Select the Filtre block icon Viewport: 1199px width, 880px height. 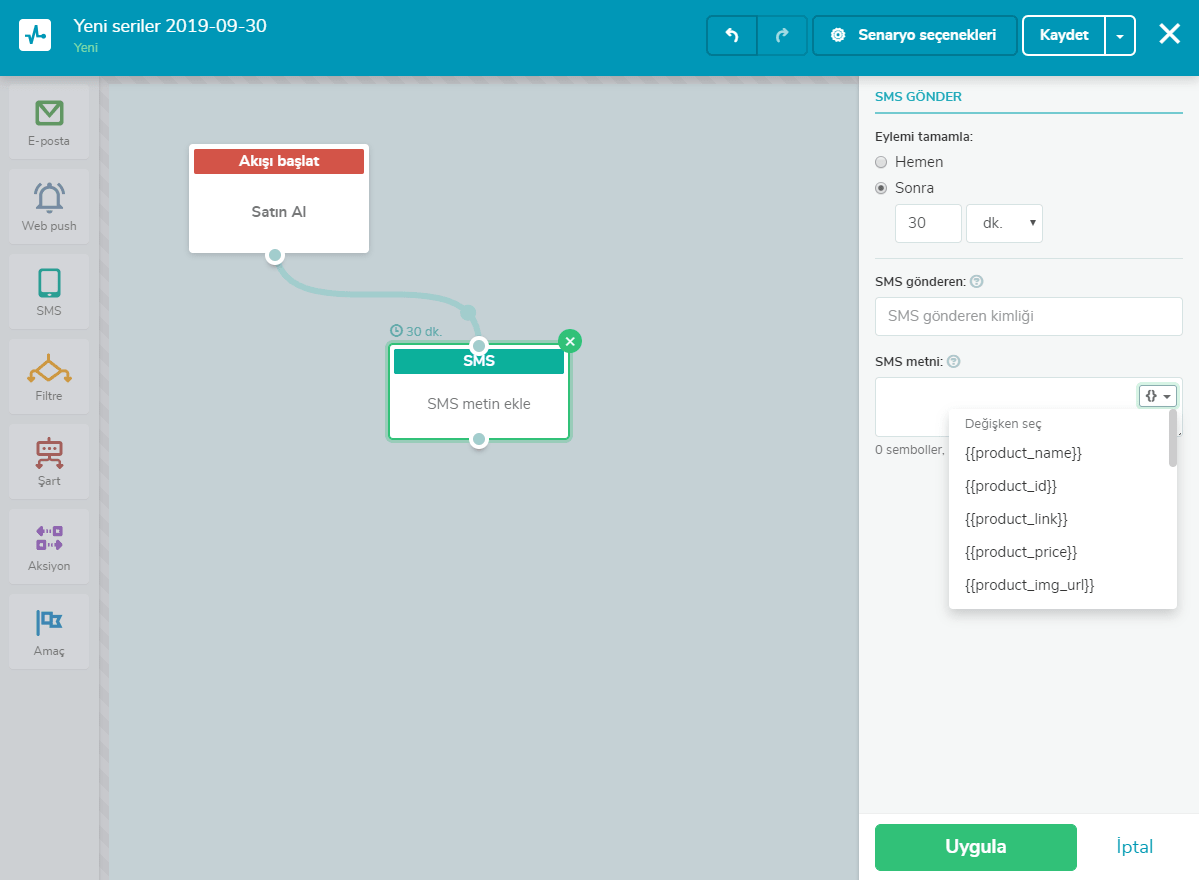pos(49,369)
